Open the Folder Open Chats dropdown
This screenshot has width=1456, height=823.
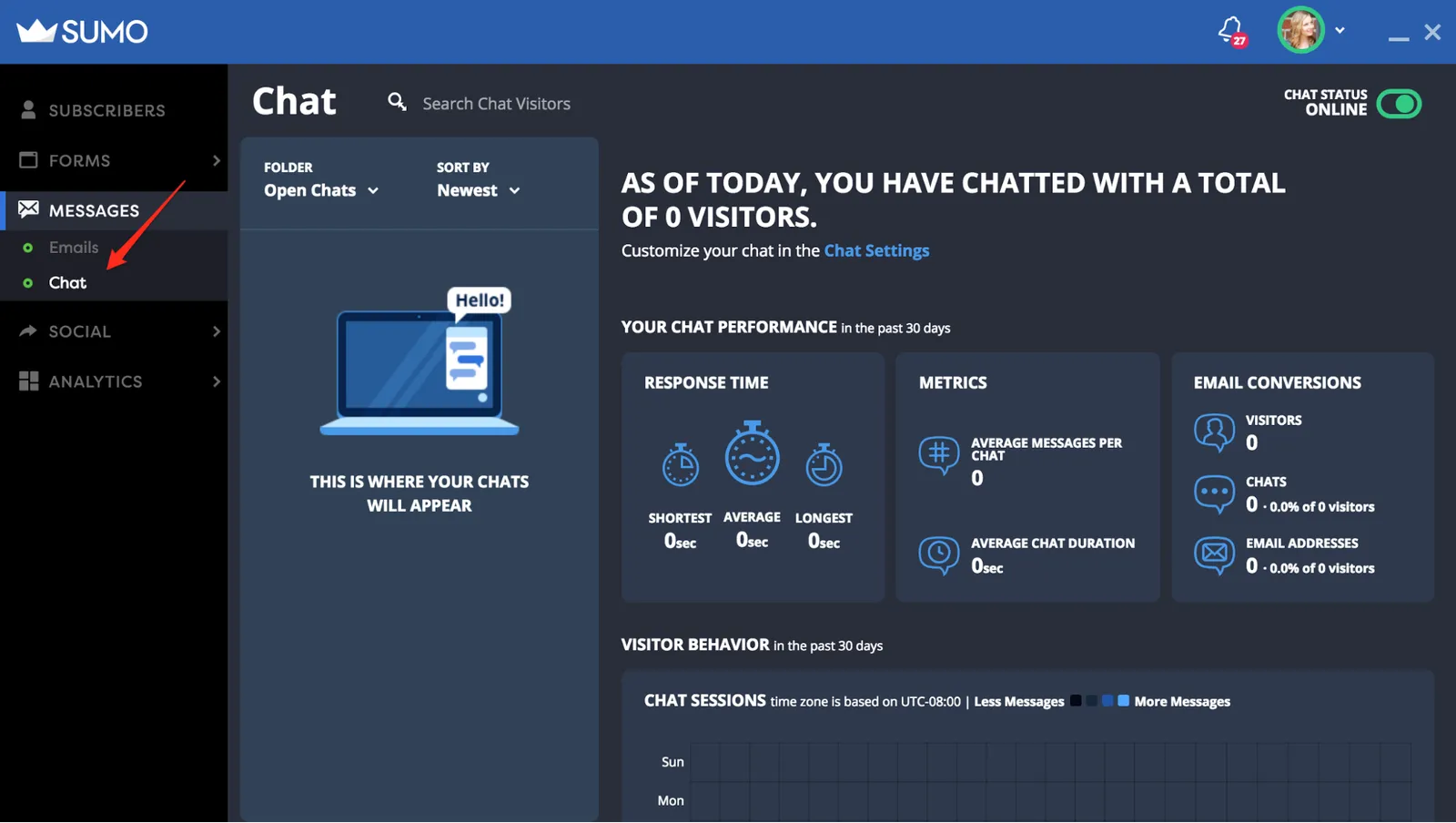coord(321,190)
